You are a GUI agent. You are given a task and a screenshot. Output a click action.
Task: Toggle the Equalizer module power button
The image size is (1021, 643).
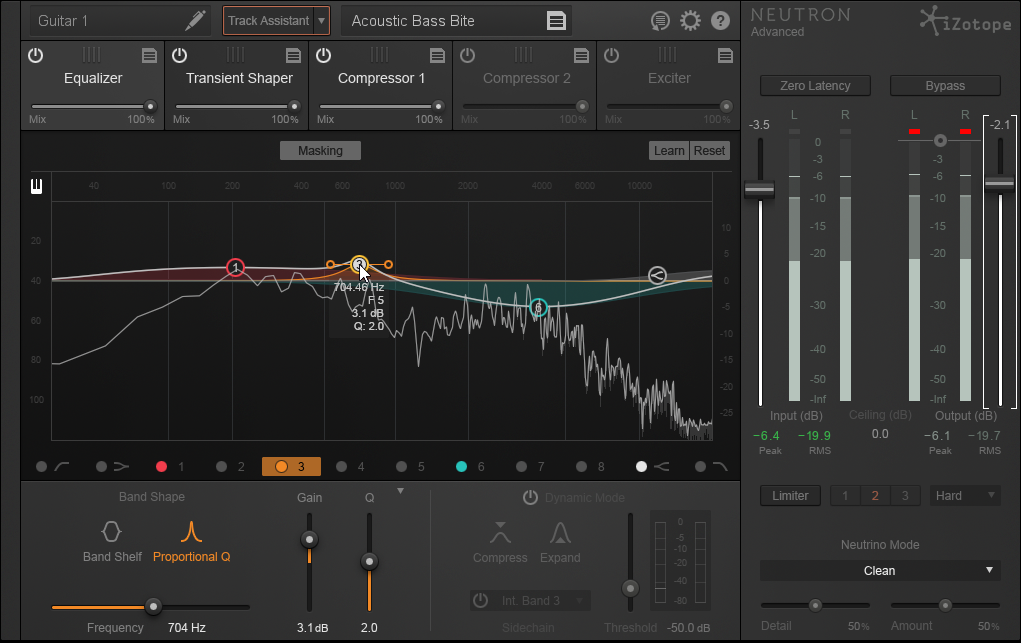[x=36, y=55]
